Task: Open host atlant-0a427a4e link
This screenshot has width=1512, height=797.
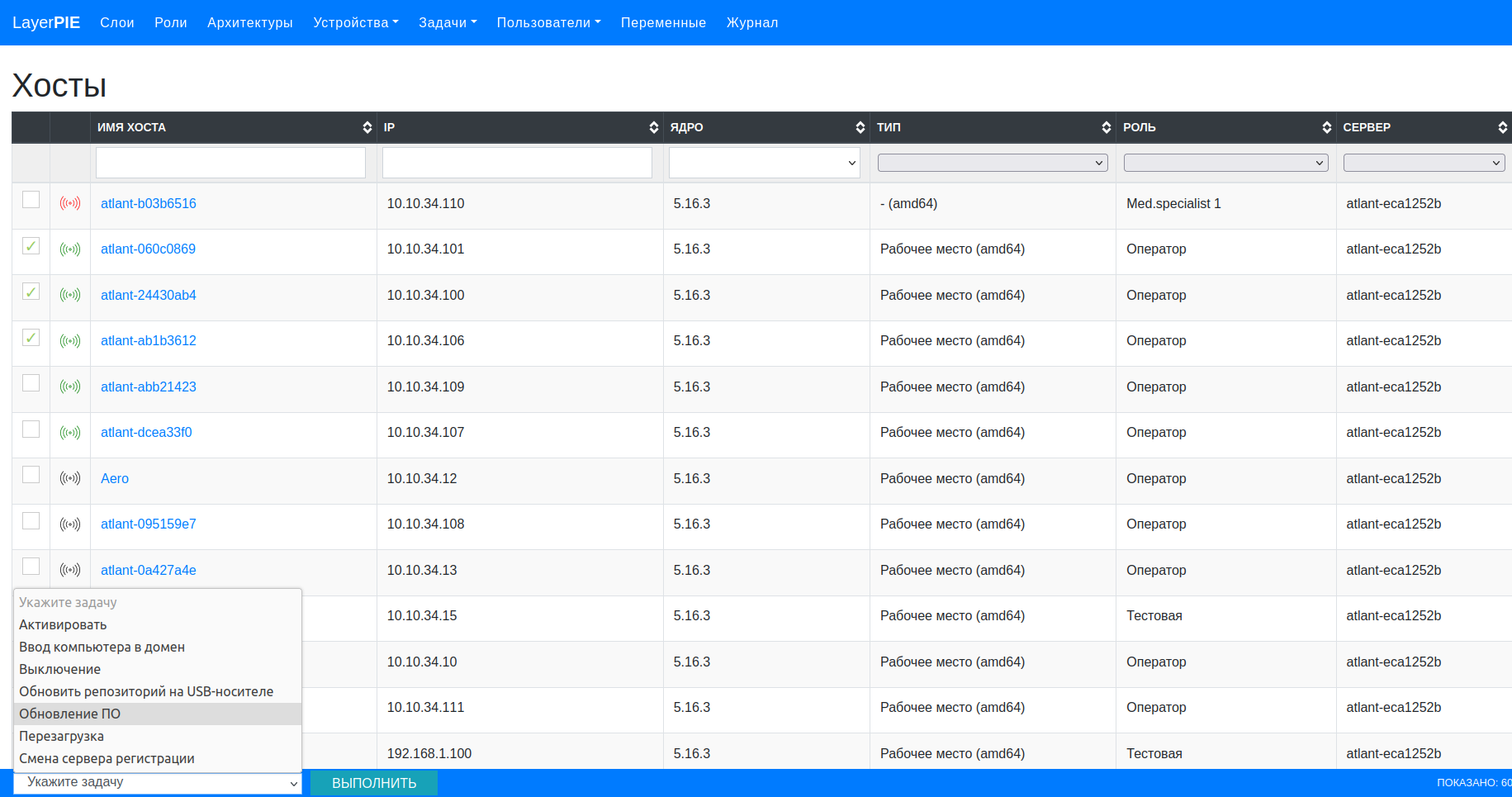Action: (x=149, y=570)
